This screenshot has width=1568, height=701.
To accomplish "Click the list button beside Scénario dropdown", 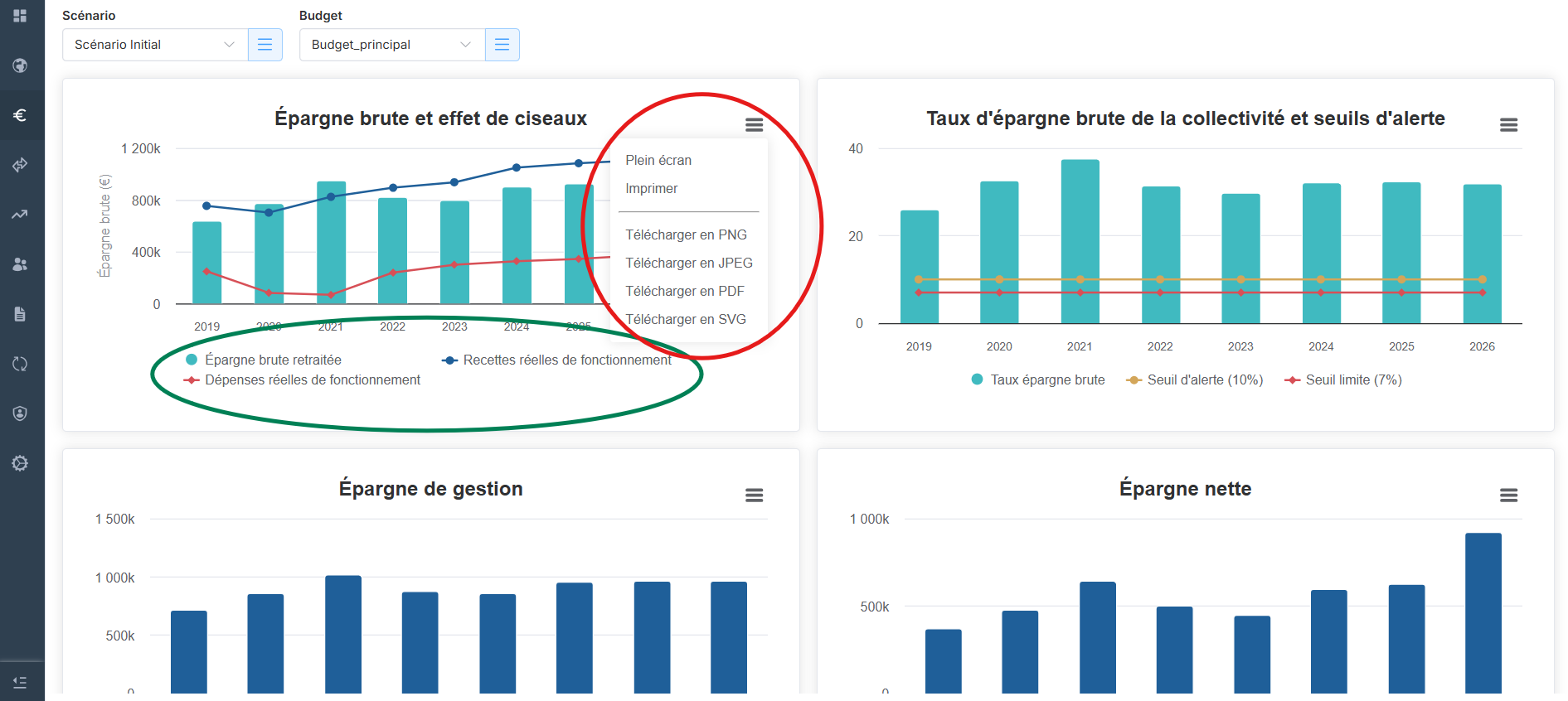I will click(x=265, y=45).
